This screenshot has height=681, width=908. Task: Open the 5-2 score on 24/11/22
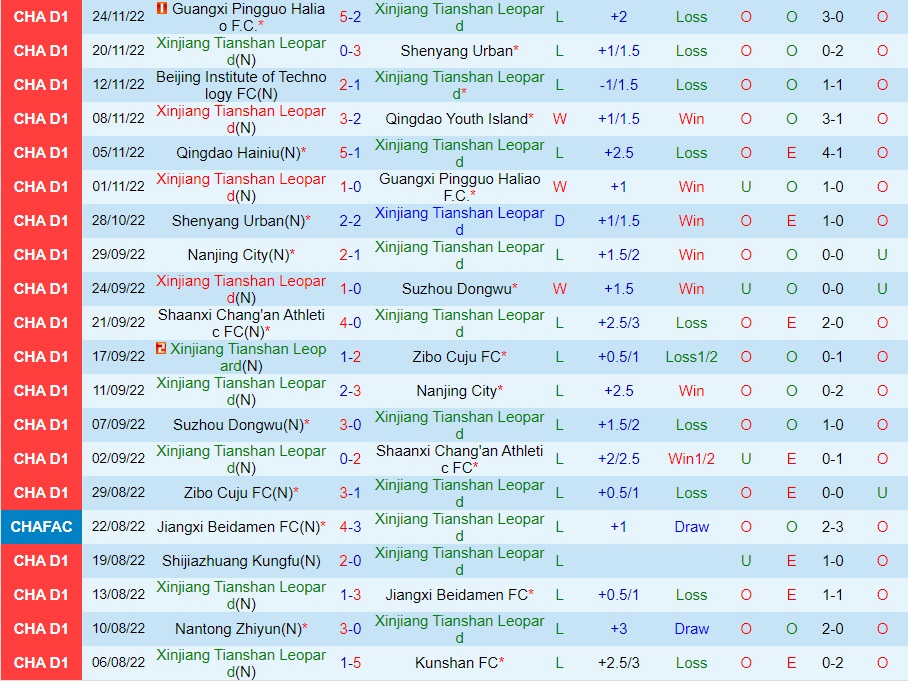(350, 17)
